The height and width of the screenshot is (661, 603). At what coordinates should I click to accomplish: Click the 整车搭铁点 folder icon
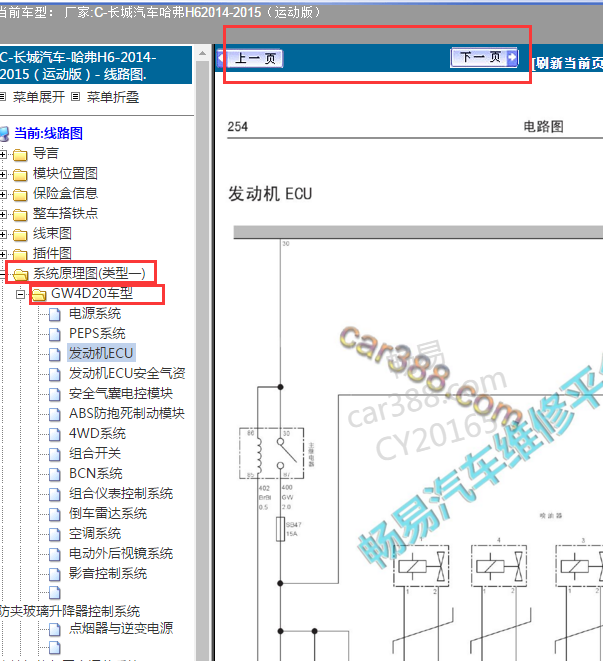20,215
